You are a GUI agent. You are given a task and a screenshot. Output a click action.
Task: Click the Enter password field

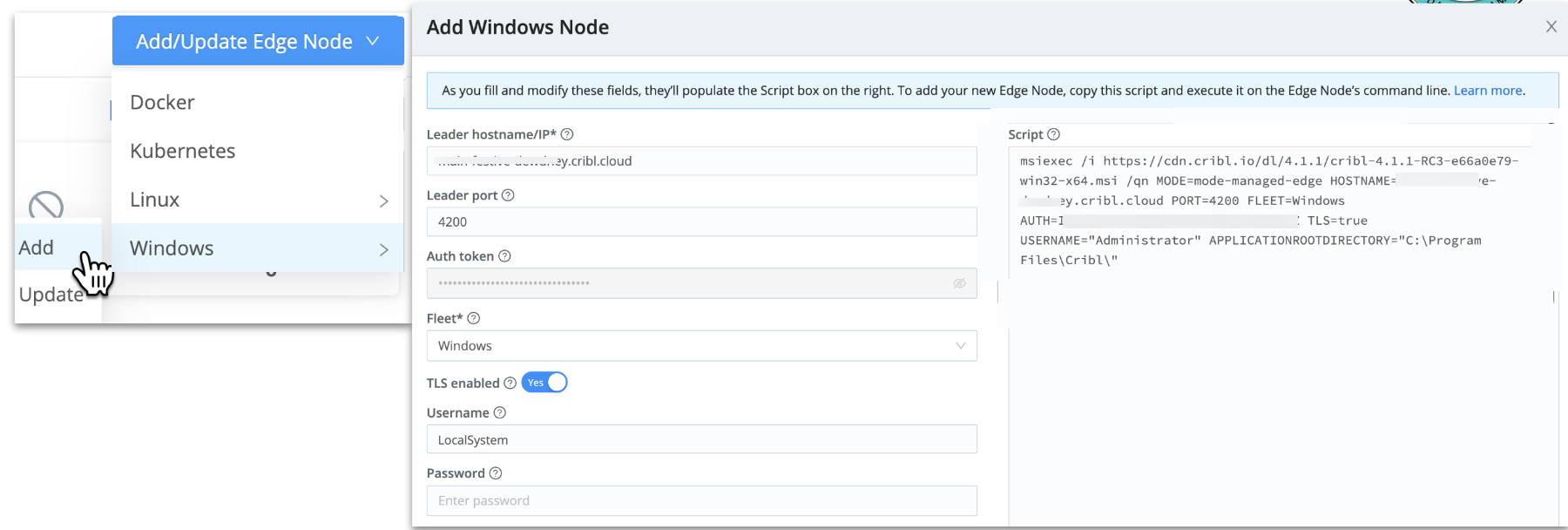tap(702, 500)
